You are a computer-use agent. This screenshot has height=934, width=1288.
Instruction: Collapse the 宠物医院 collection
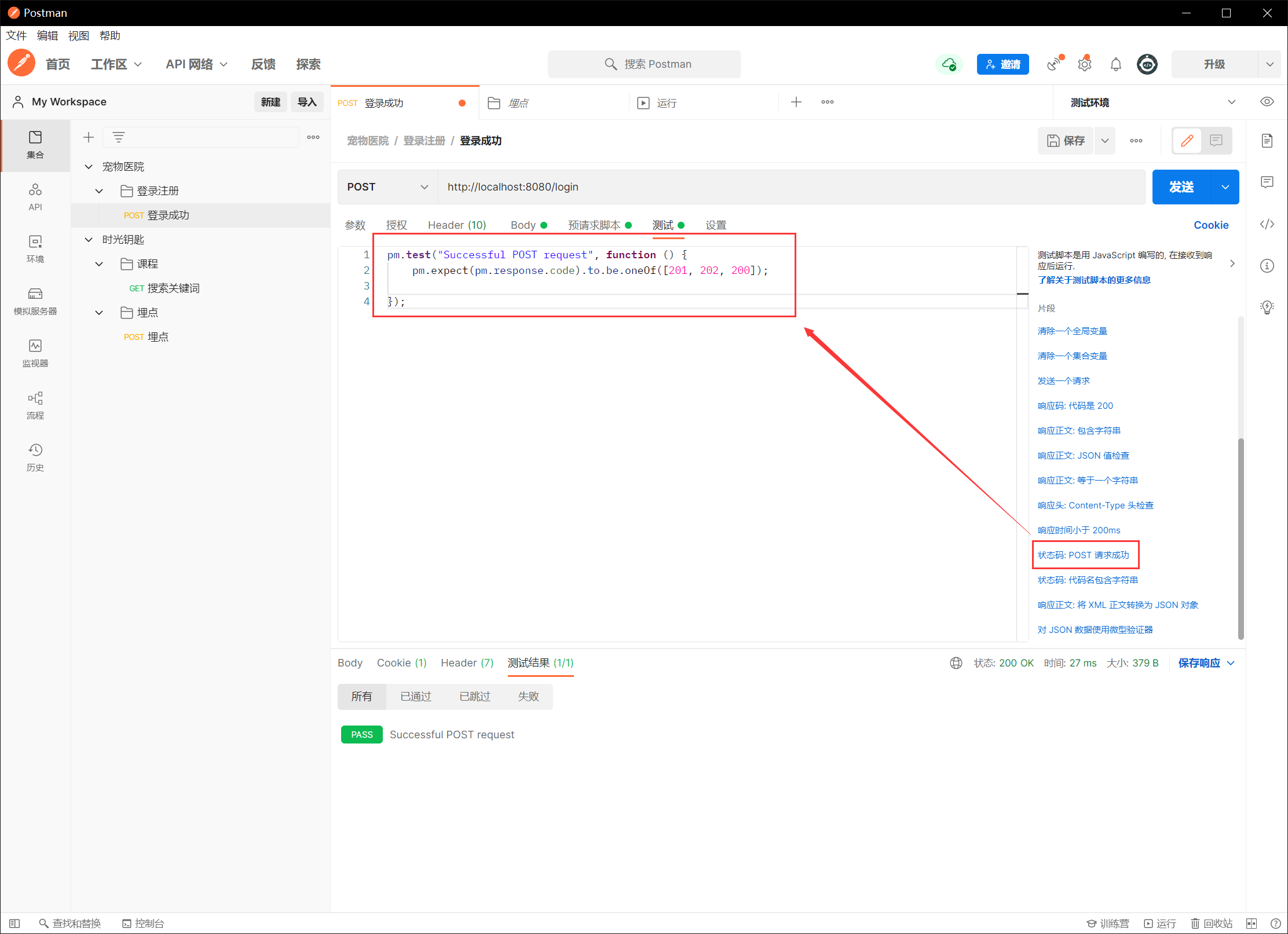[x=89, y=167]
